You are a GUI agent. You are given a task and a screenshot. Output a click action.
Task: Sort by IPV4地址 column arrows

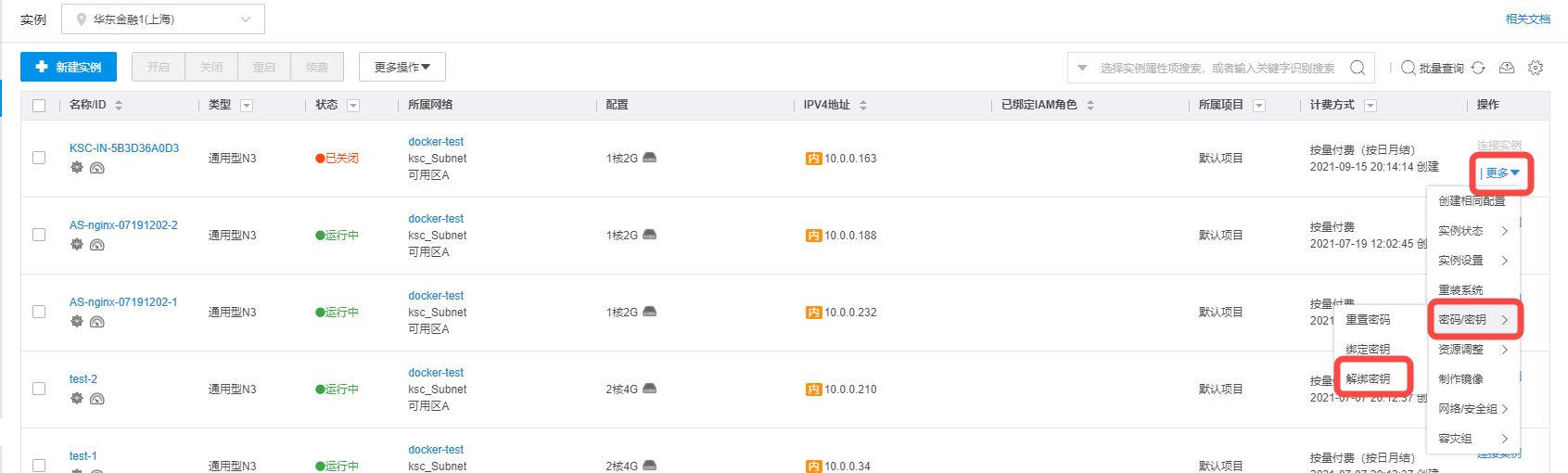pyautogui.click(x=863, y=106)
